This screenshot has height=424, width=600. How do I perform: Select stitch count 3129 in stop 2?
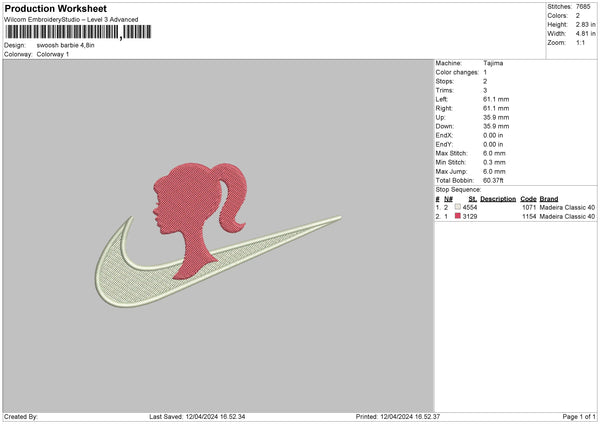470,217
